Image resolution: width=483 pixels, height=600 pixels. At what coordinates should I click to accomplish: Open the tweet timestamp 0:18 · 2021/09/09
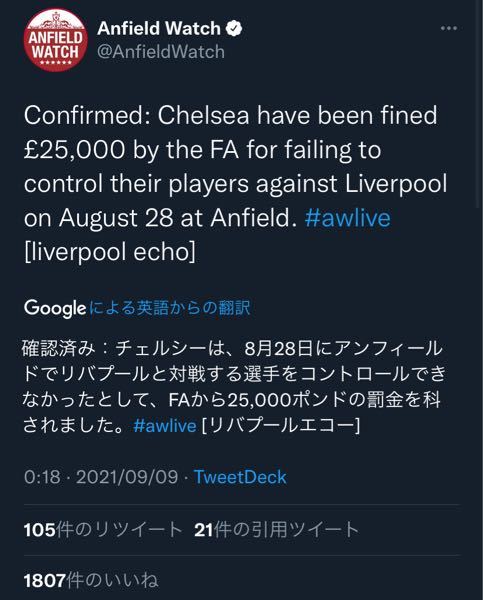[101, 477]
